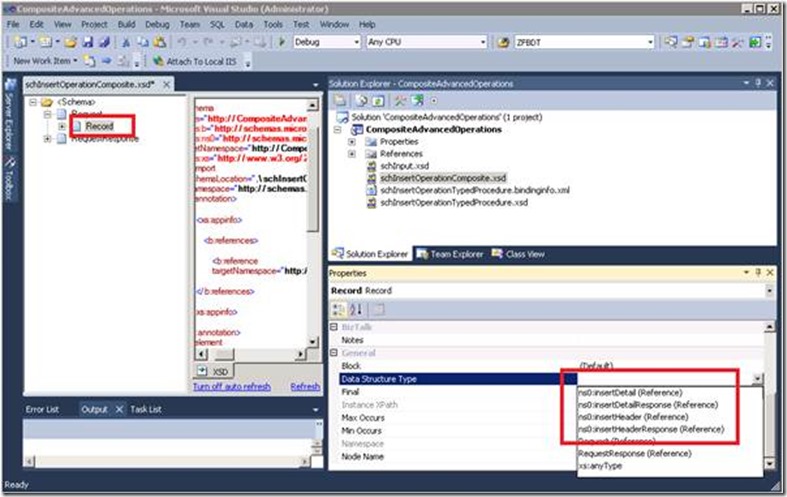Switch to the Team Explorer tab
Screen dimensions: 787x497
[x=450, y=254]
